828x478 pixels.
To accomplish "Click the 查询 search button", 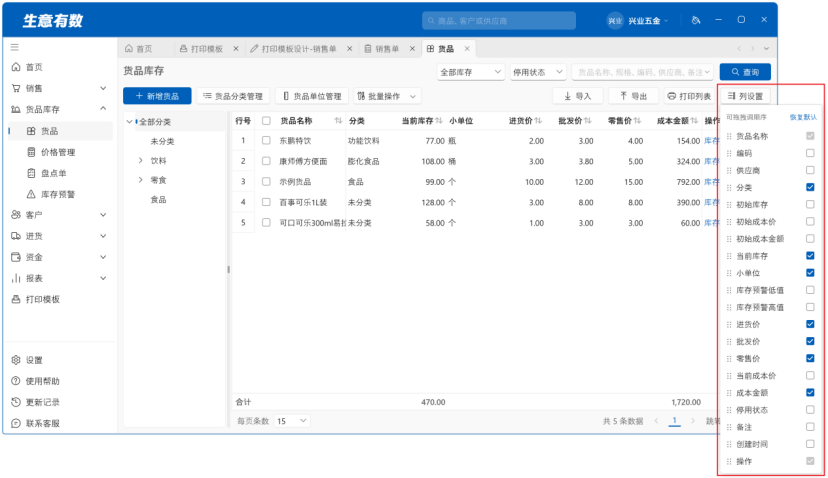I will 745,72.
